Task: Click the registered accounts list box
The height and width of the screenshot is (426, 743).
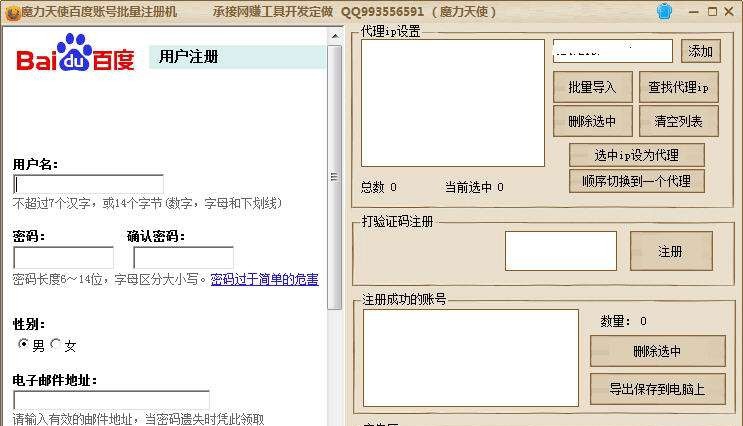Action: point(471,358)
